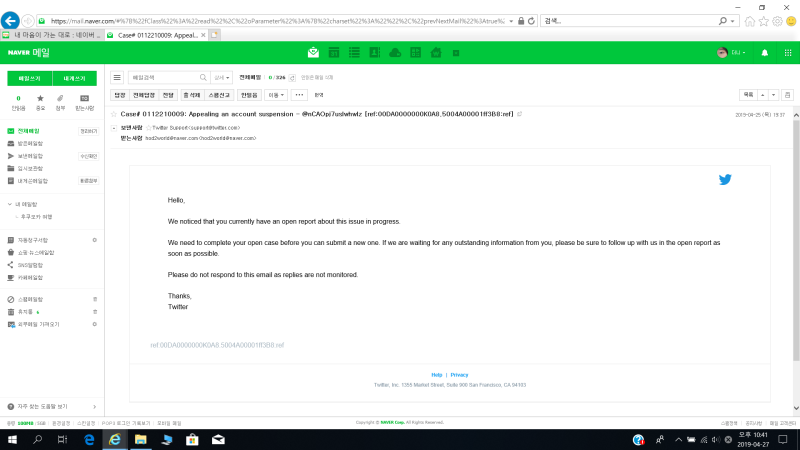800x450 pixels.
Task: Click 삭제 delete button
Action: (192, 95)
